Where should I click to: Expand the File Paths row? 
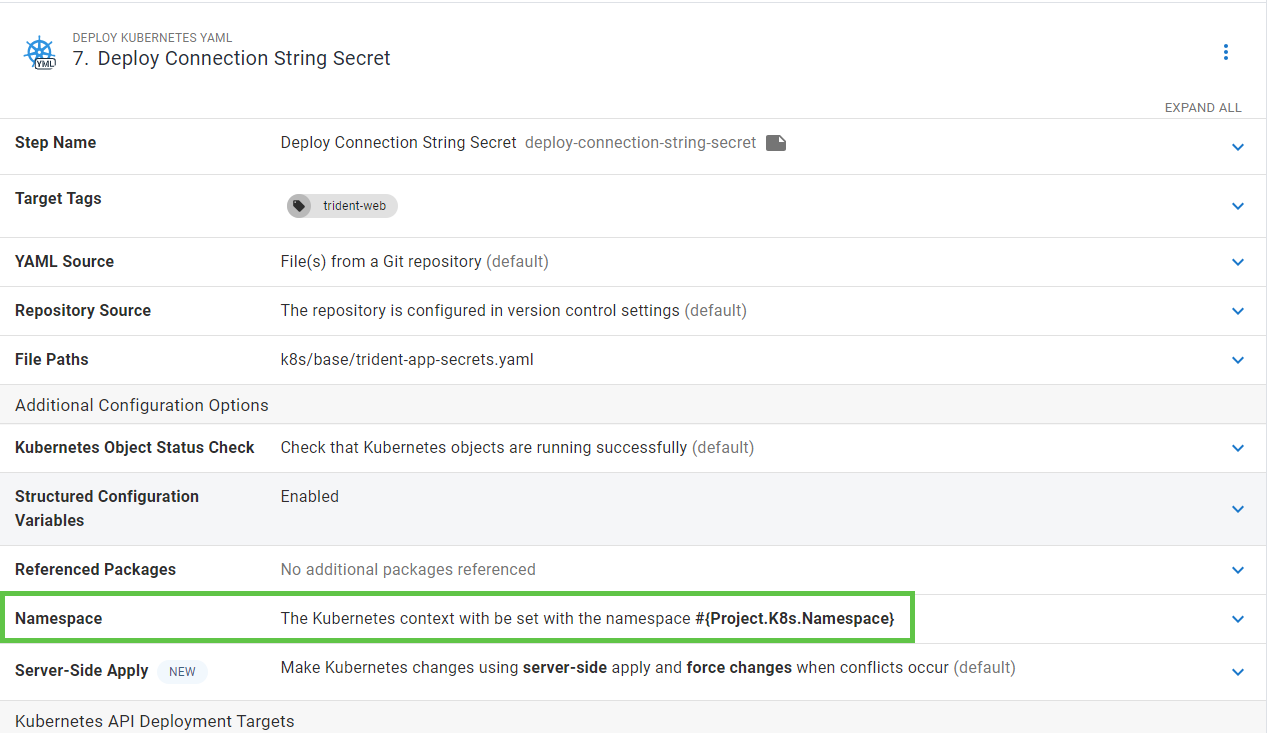point(1238,360)
